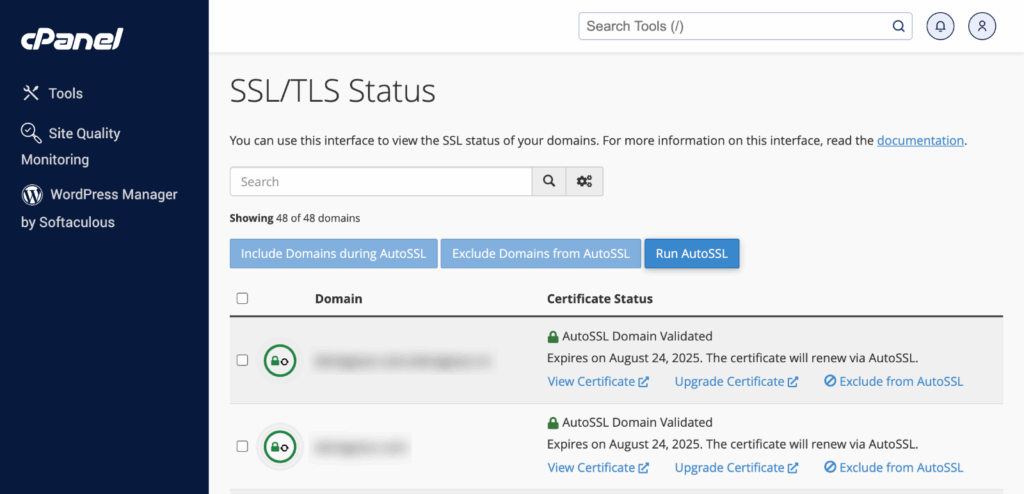Click the WordPress logo icon

pos(32,195)
